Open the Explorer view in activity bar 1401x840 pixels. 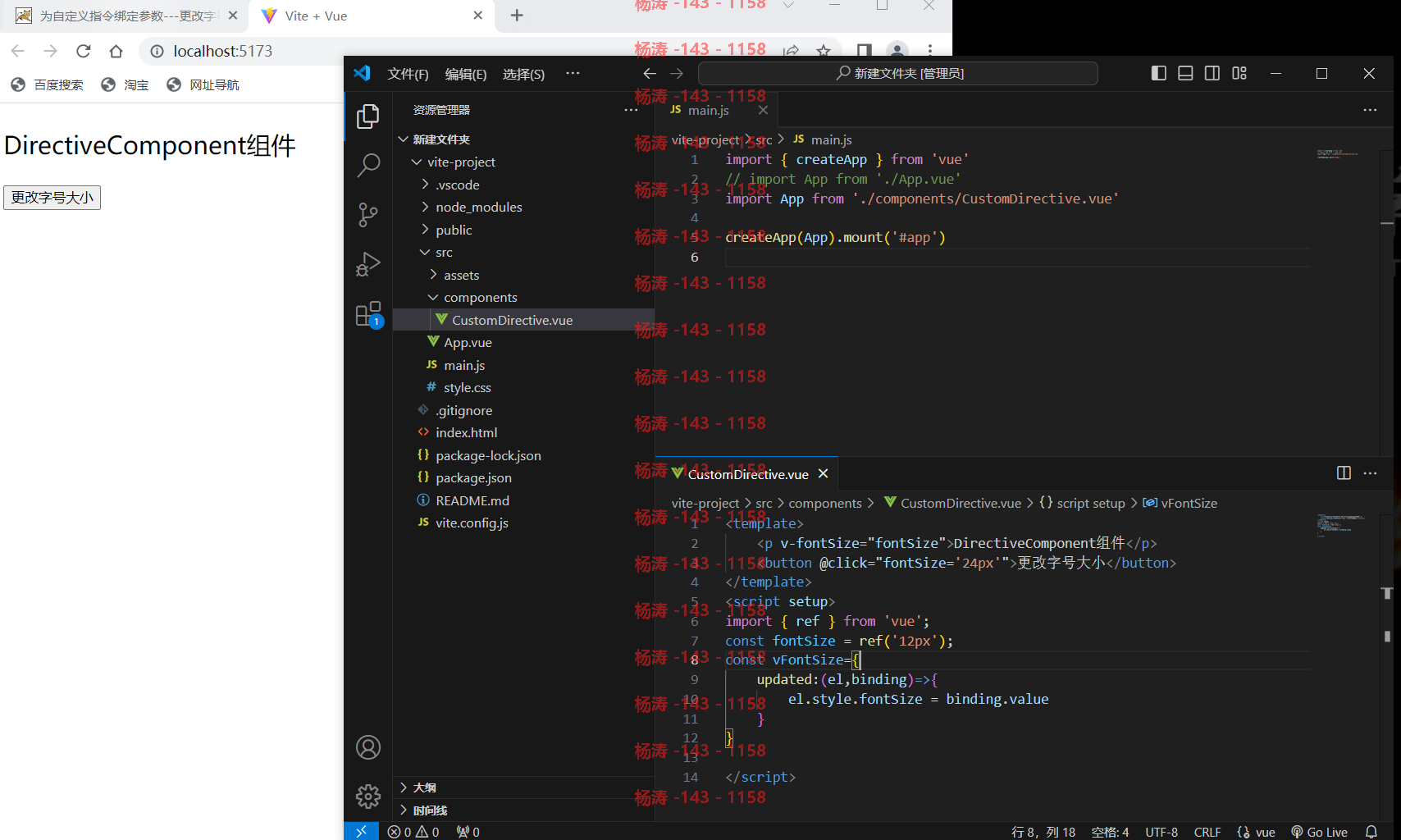(x=368, y=116)
